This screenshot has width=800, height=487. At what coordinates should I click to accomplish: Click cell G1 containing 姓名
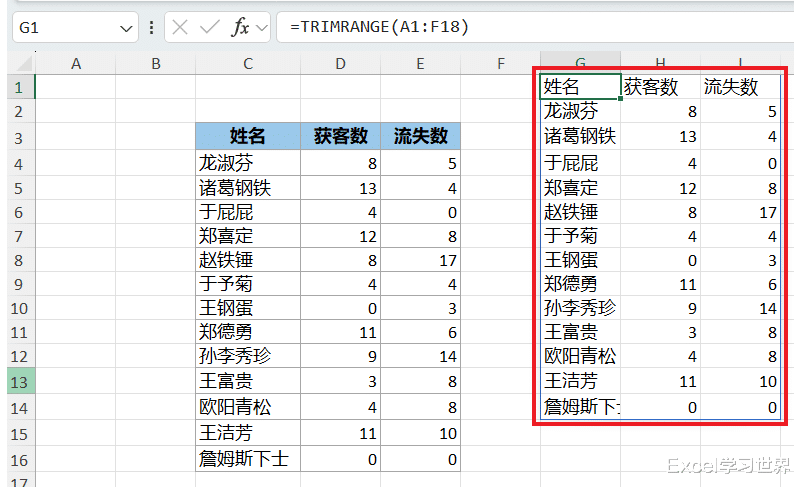581,87
